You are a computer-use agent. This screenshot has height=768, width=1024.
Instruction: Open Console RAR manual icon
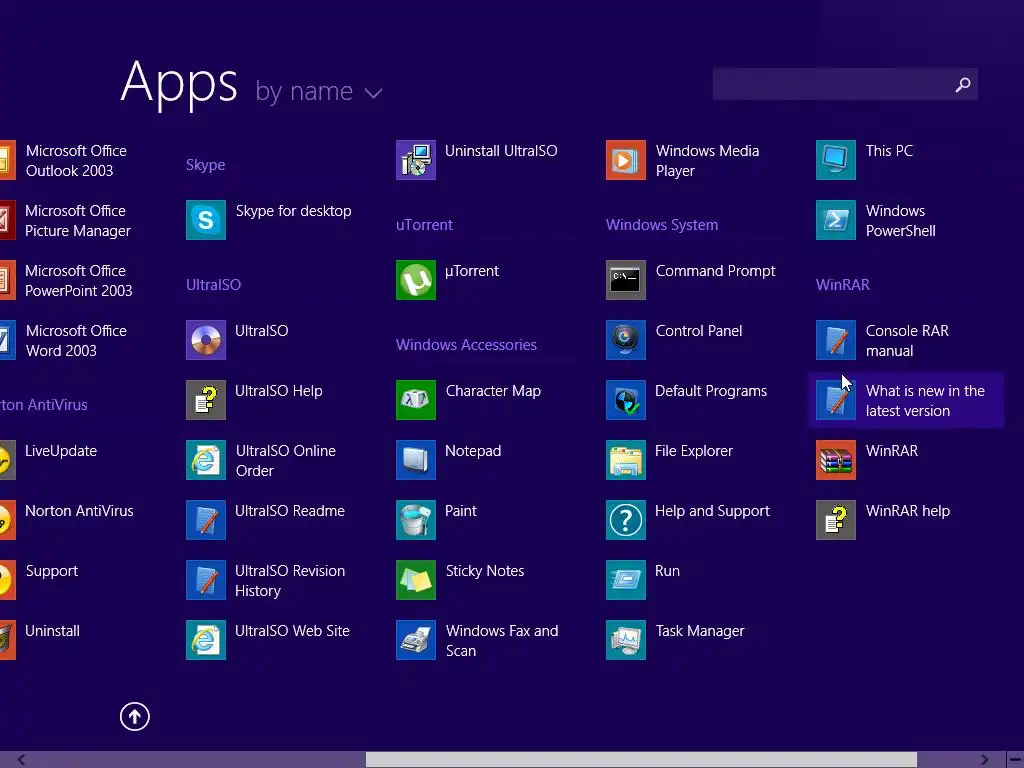(836, 340)
